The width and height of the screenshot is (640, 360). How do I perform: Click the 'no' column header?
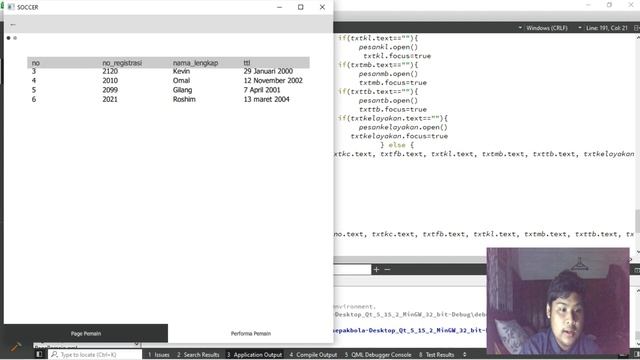tap(36, 63)
